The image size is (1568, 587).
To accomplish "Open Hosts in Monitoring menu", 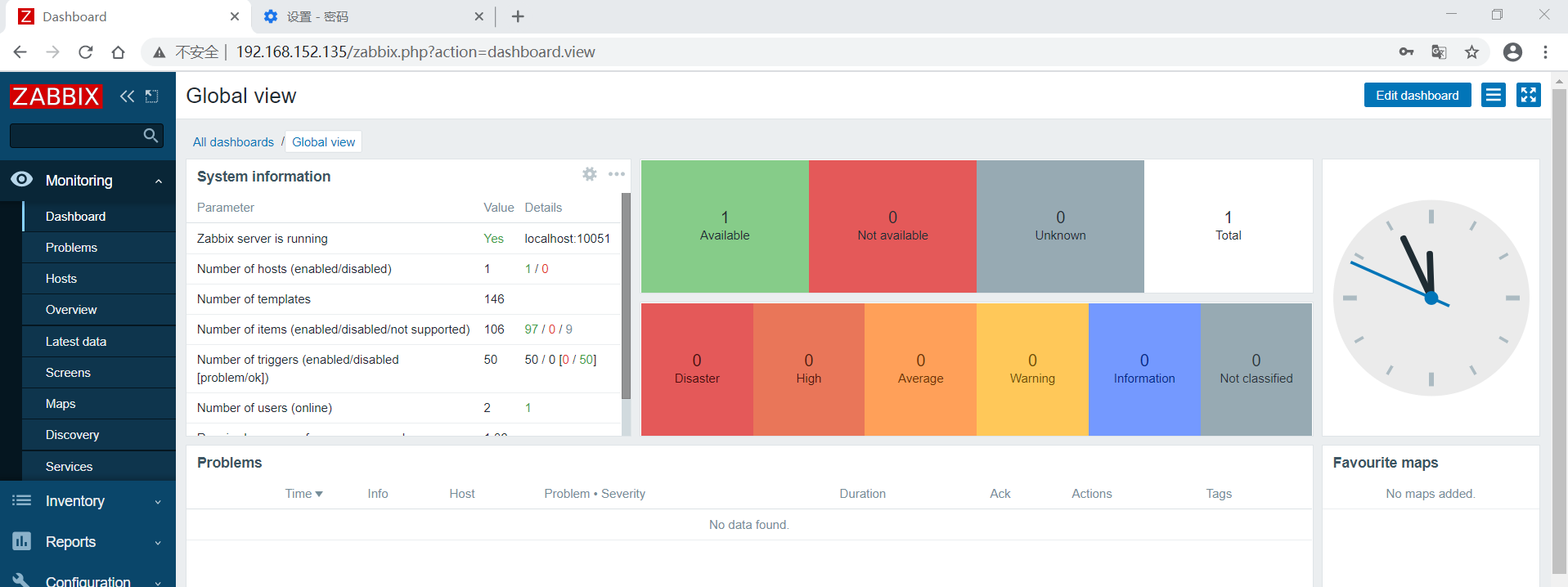I will [x=100, y=279].
